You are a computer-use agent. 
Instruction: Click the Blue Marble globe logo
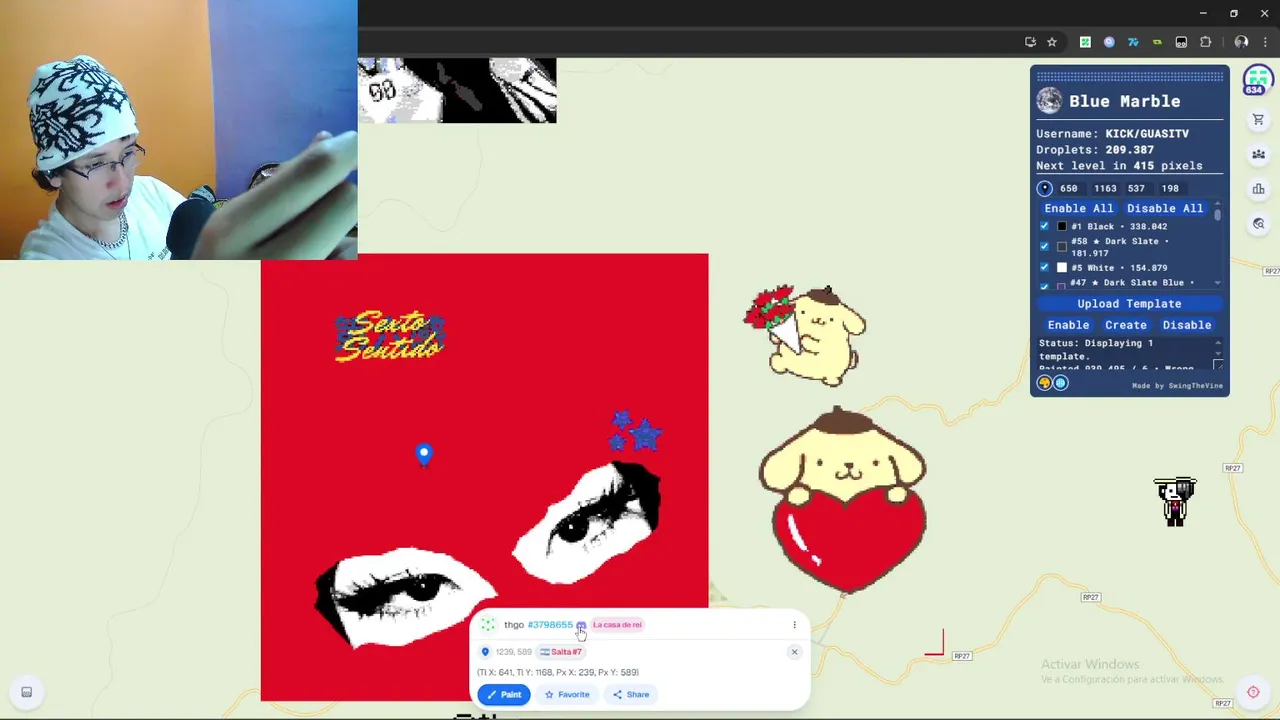point(1049,100)
